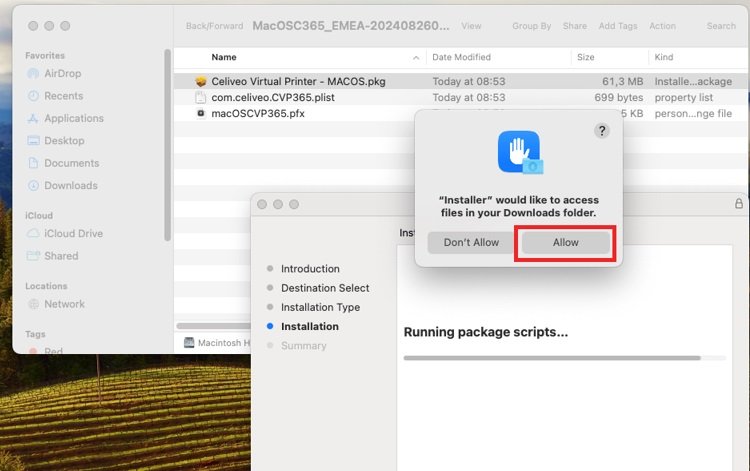The height and width of the screenshot is (471, 750).
Task: Click the Back/Forward toolbar control
Action: click(x=214, y=26)
